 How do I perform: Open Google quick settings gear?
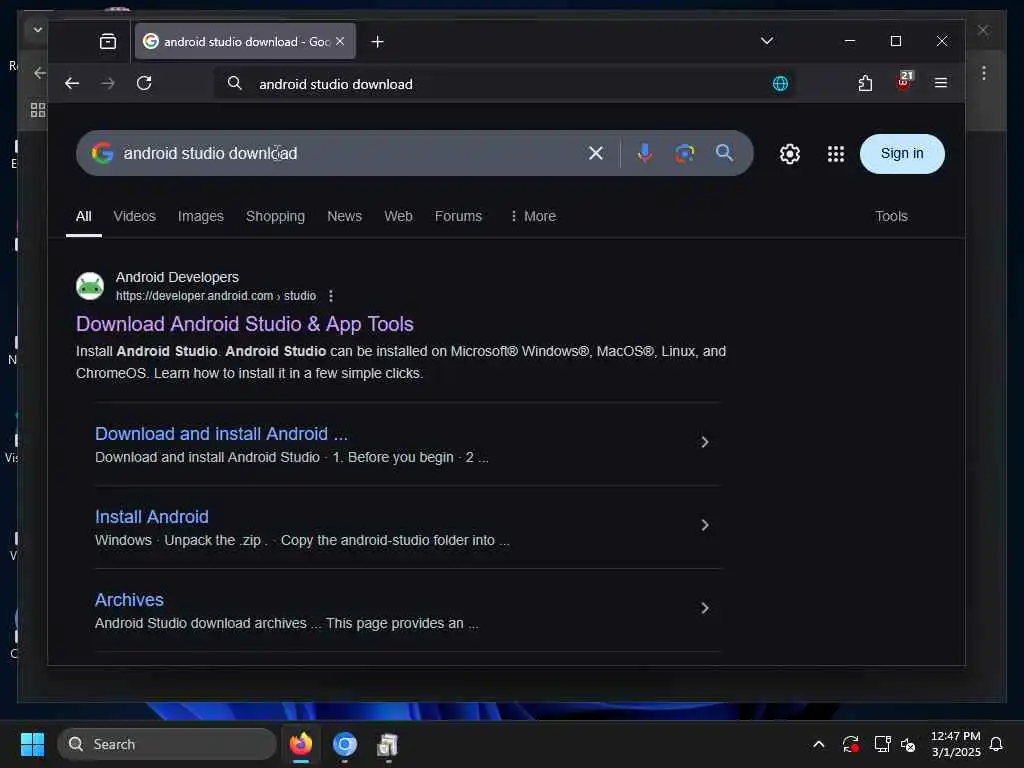(x=790, y=154)
